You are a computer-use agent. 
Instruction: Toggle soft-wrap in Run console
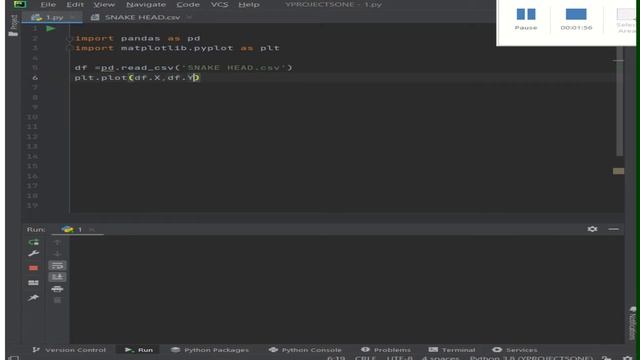57,266
